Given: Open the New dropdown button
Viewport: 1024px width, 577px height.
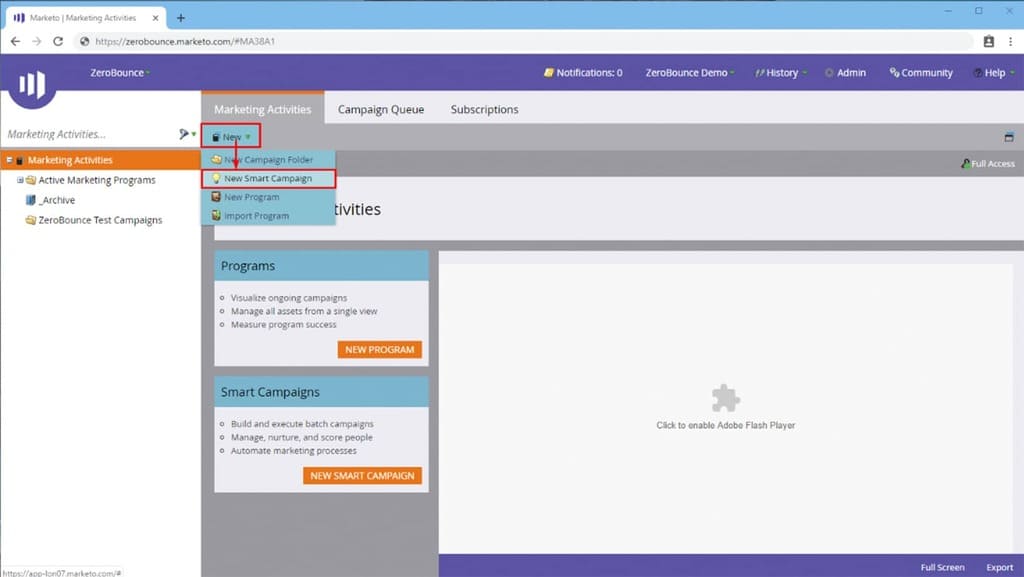Looking at the screenshot, I should [231, 136].
